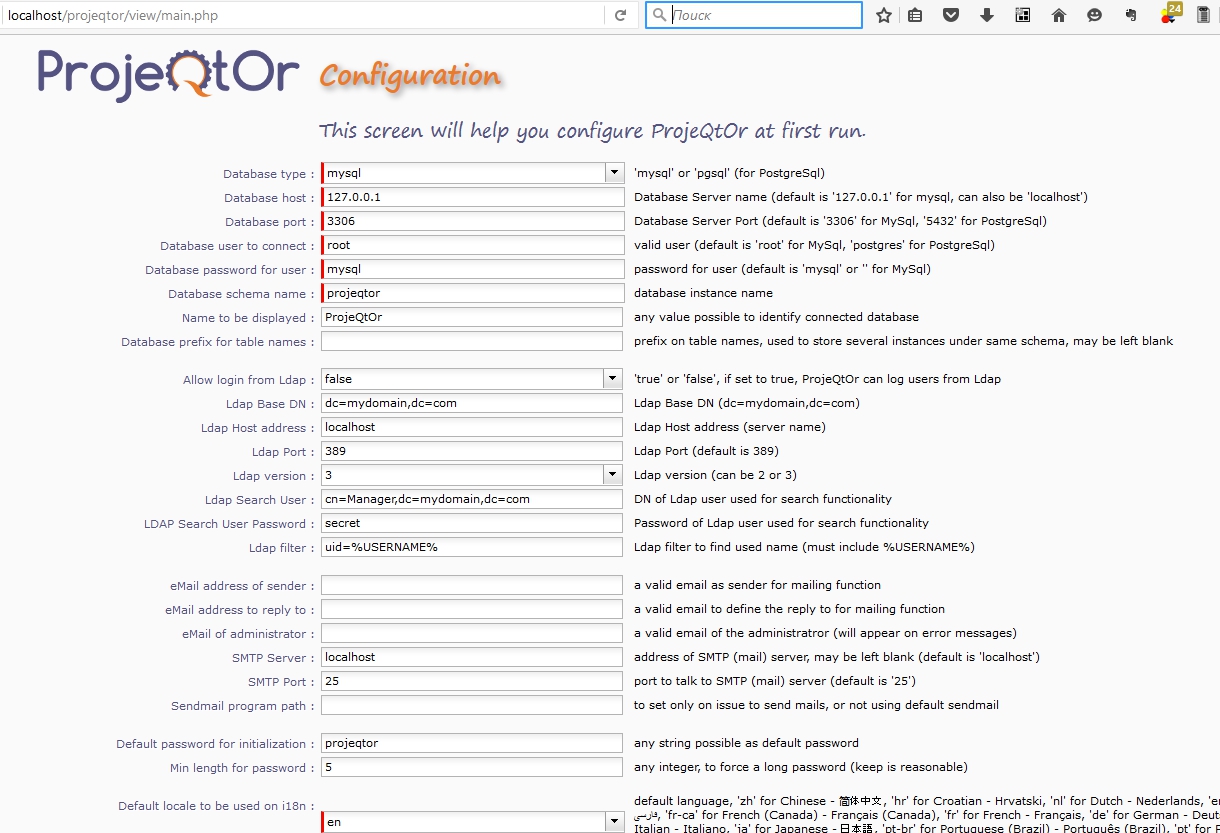Focus the browser address bar

tap(303, 15)
